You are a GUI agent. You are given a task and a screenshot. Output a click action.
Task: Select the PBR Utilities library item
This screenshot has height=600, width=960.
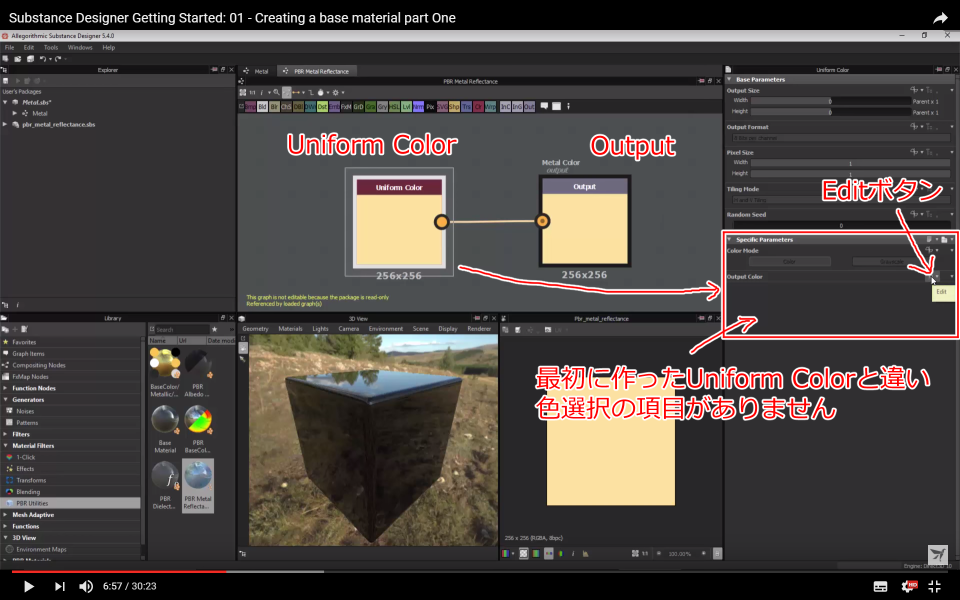click(x=70, y=503)
